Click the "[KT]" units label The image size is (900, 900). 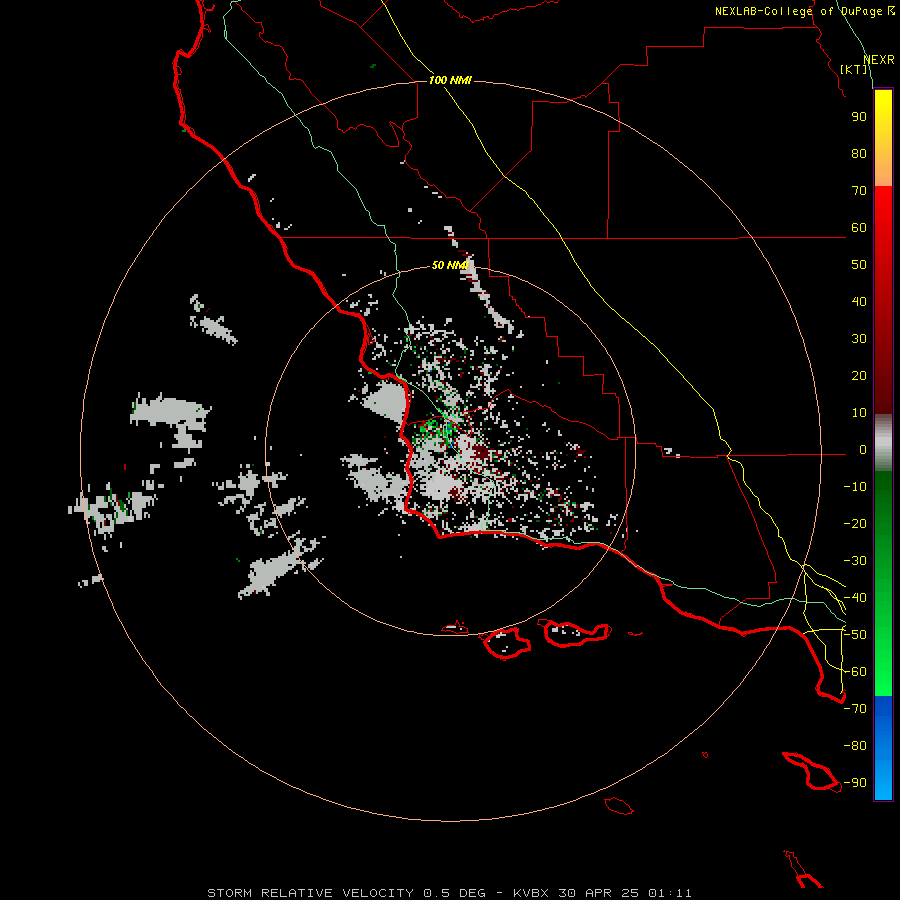point(854,69)
